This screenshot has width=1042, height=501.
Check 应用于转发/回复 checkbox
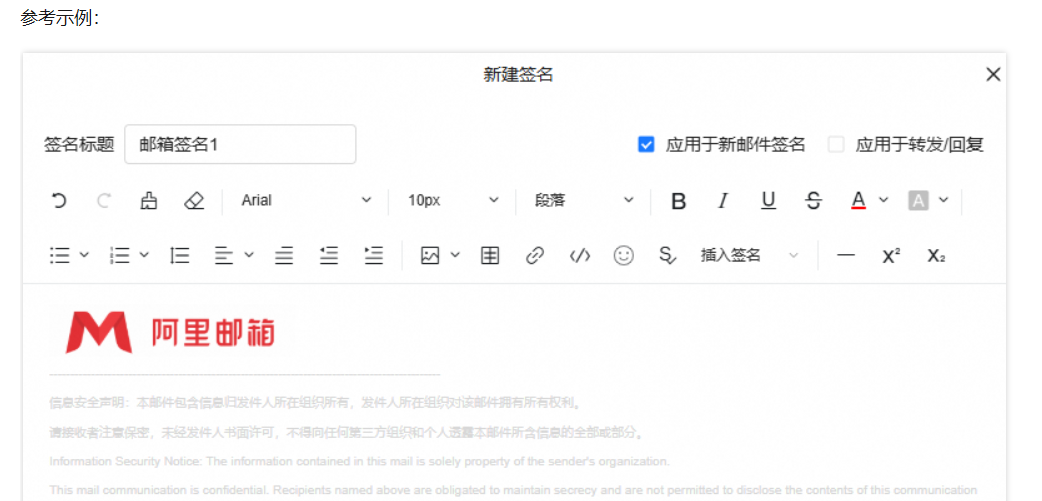coord(836,145)
